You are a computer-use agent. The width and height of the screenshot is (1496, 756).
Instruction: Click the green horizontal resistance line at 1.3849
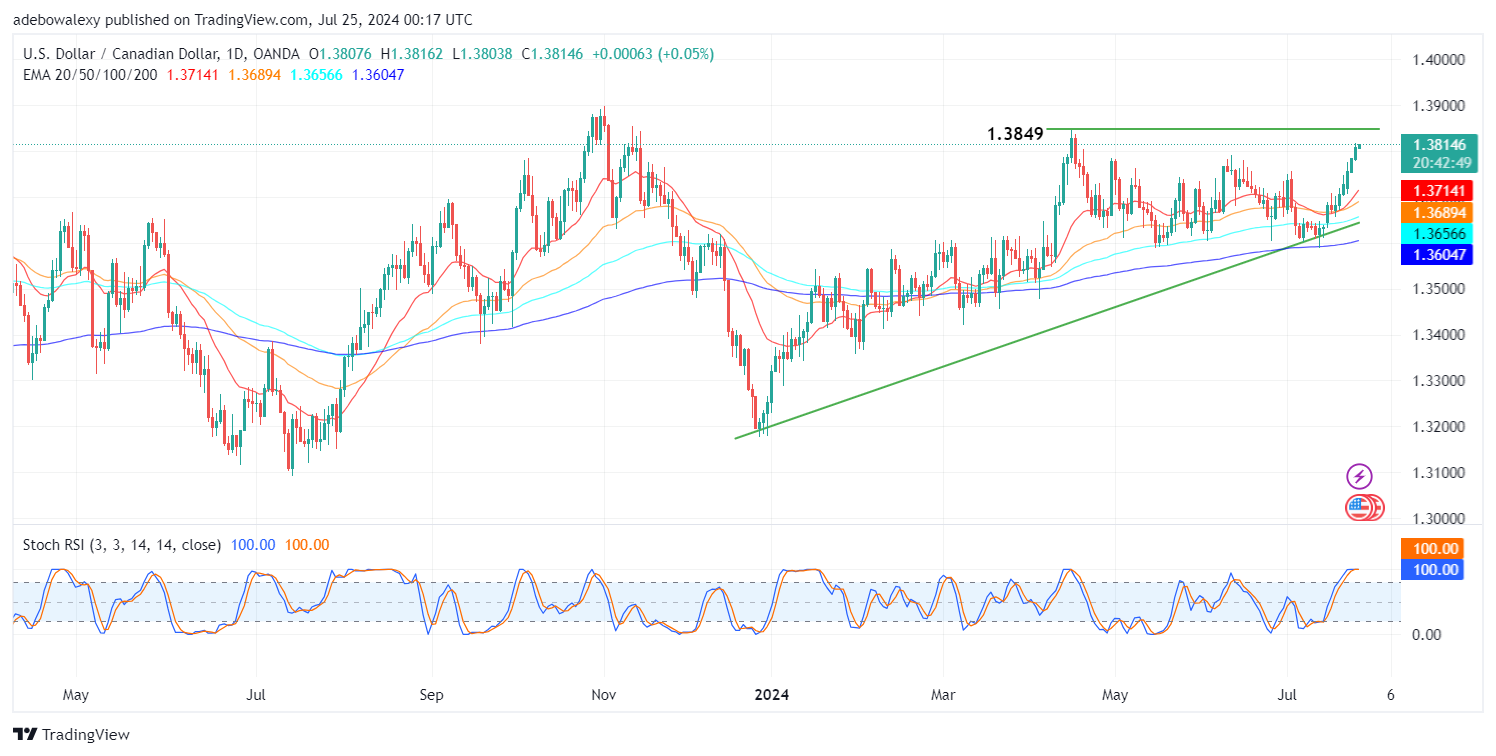coord(1213,129)
